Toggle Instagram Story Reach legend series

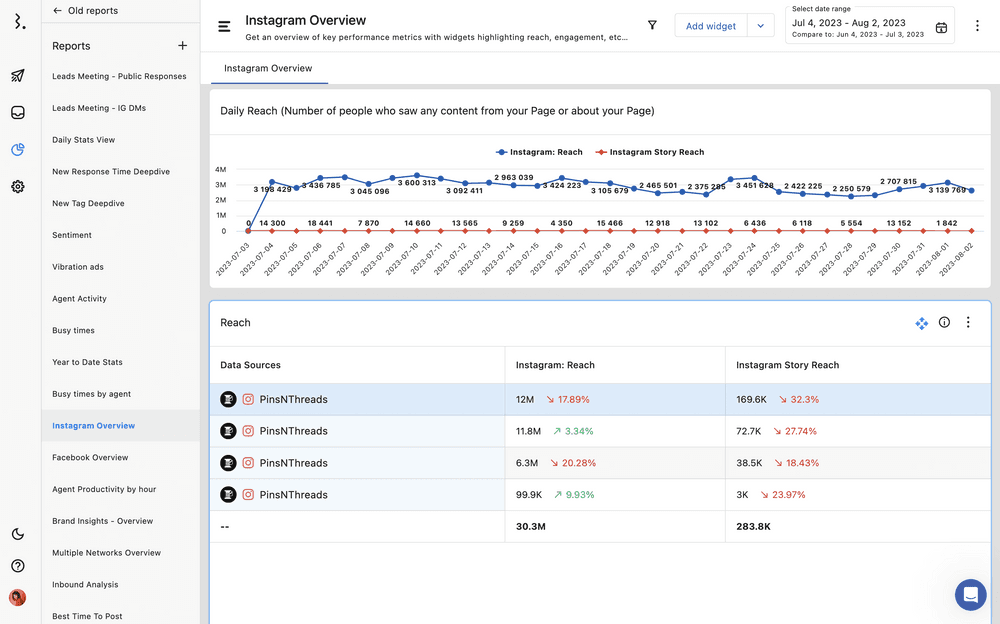pyautogui.click(x=649, y=152)
